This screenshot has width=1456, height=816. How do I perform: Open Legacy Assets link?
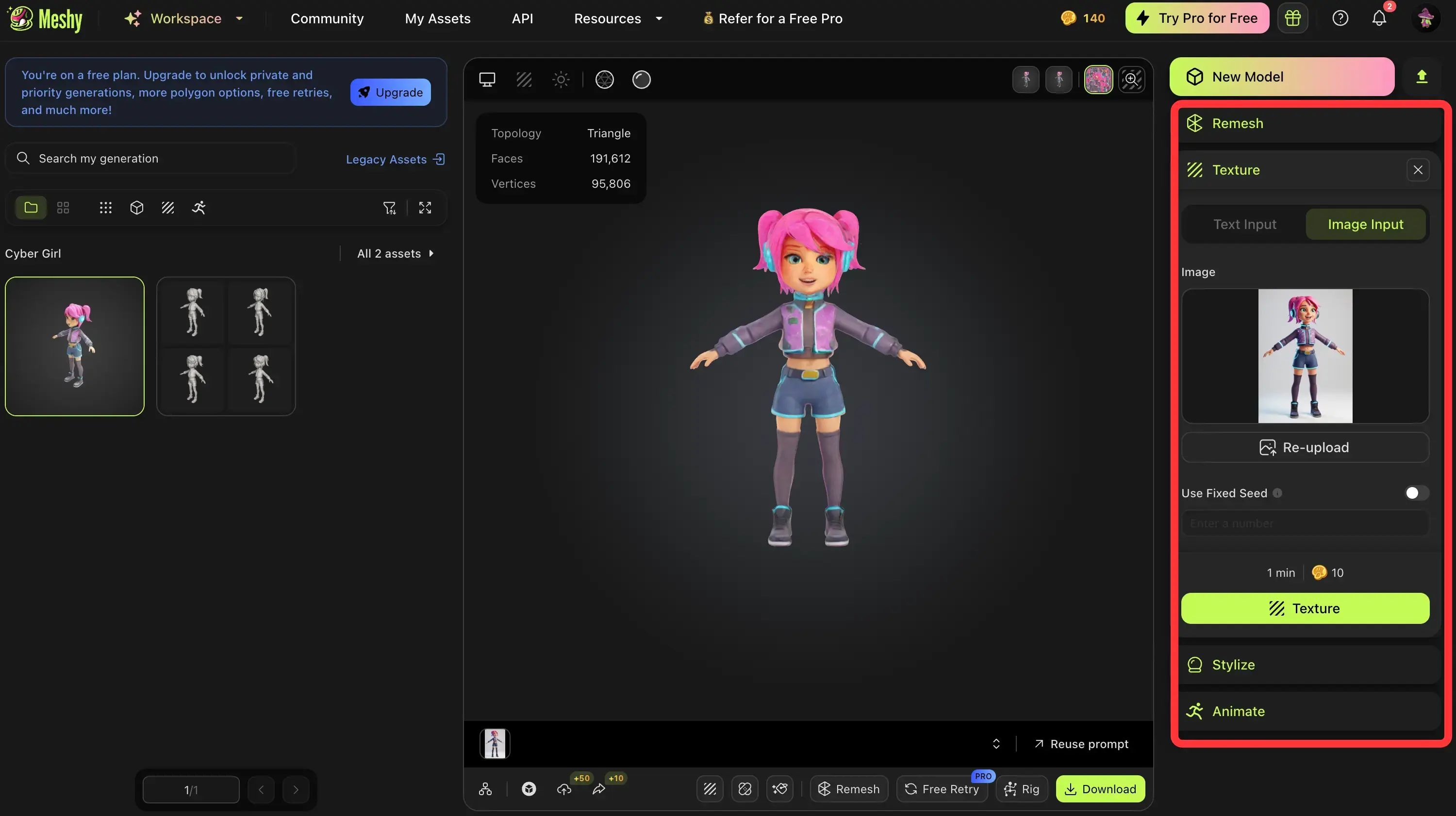point(395,159)
